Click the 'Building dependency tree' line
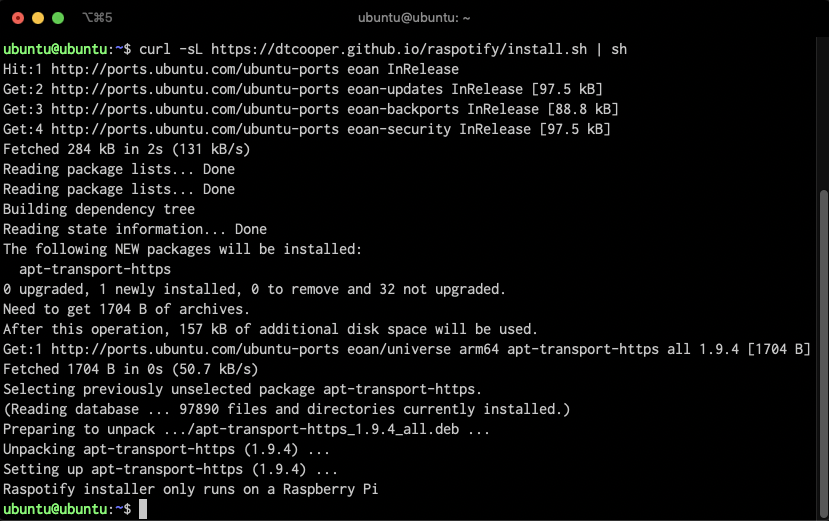The image size is (829, 521). tap(99, 209)
